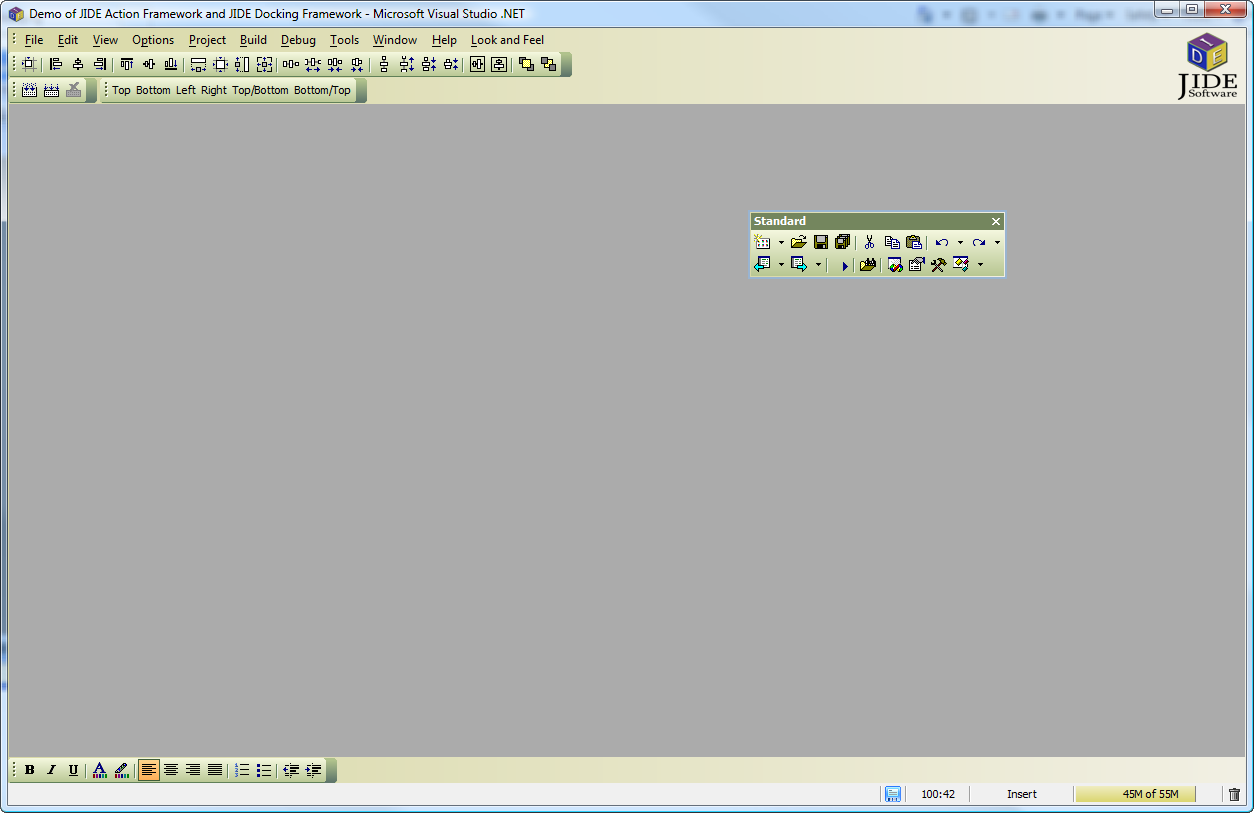The width and height of the screenshot is (1254, 813).
Task: Open the Navigate Forward dropdown arrow
Action: coord(818,265)
